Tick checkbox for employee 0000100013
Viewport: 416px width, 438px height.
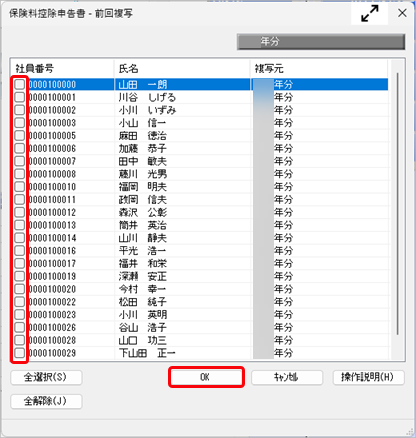click(20, 225)
